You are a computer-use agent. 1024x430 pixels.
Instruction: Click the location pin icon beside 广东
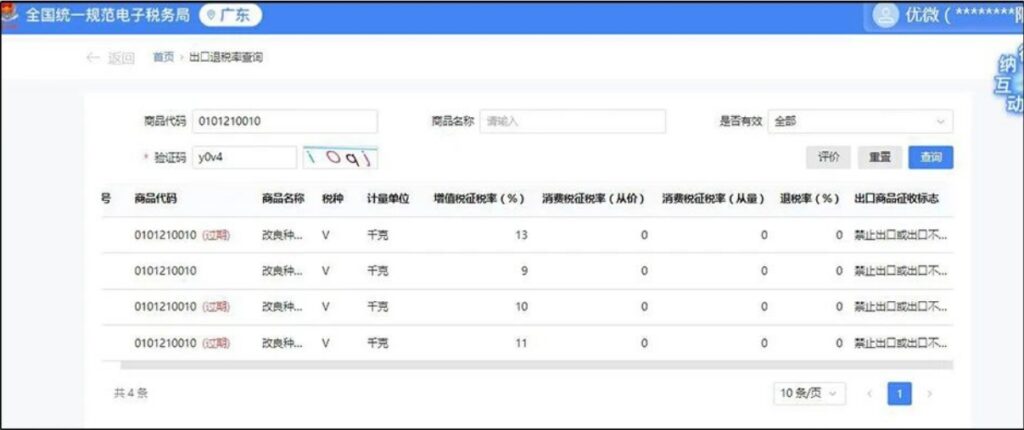tap(212, 16)
